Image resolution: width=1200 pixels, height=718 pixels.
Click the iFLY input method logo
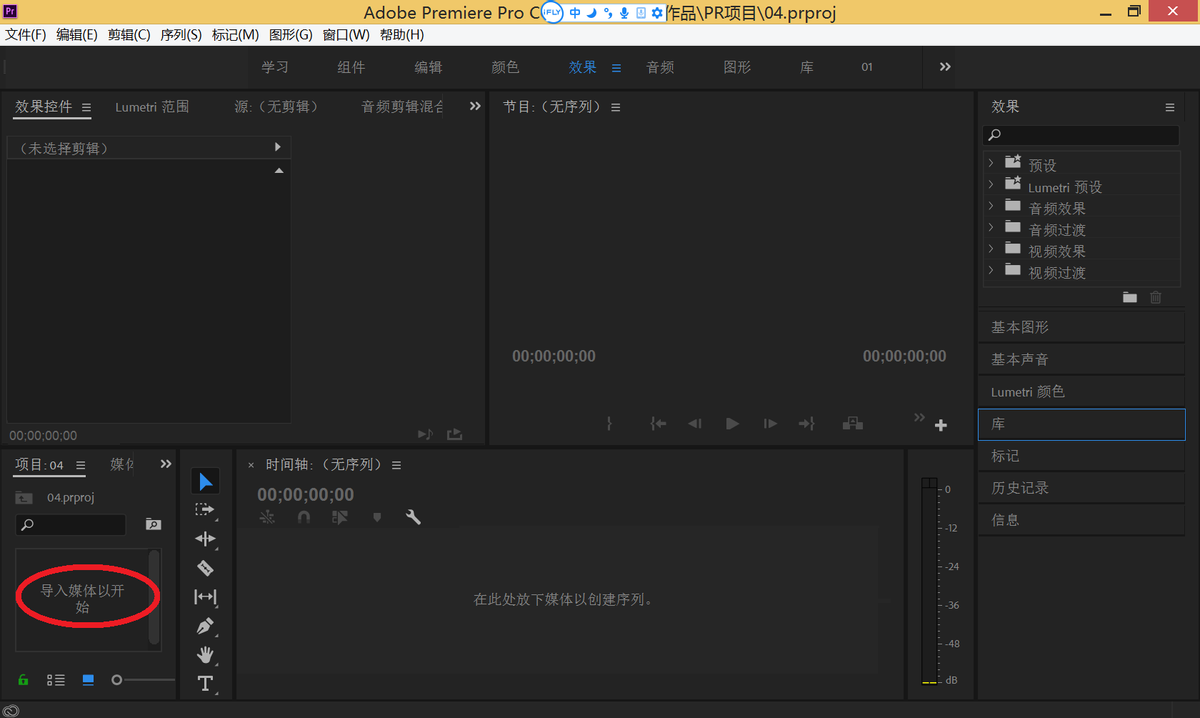(x=551, y=13)
